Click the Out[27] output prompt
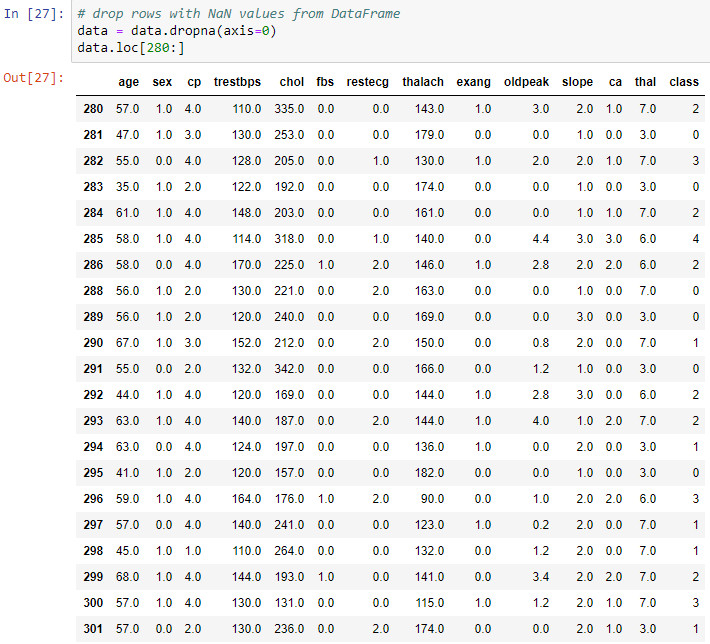Screen dimensions: 710x644 34,78
